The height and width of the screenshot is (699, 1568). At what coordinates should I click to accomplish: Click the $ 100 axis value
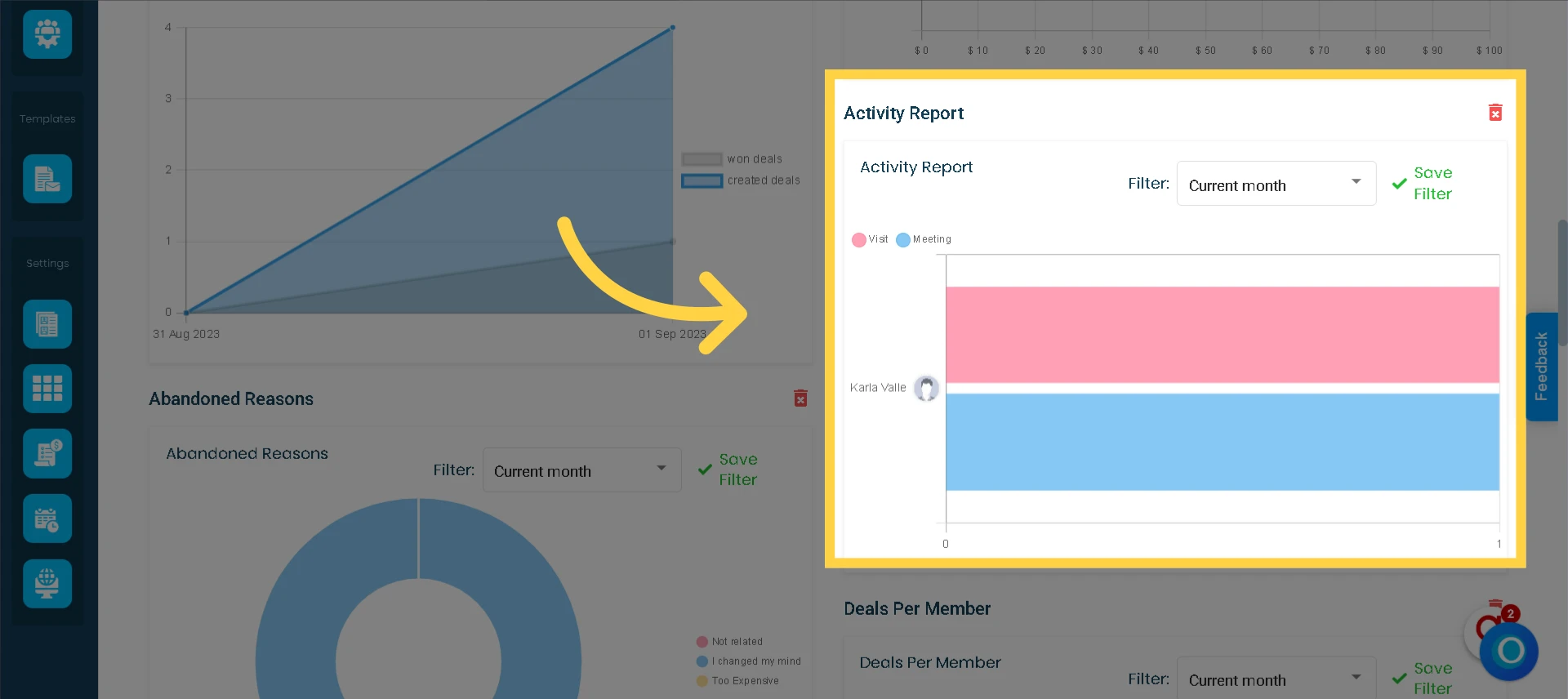(1490, 51)
